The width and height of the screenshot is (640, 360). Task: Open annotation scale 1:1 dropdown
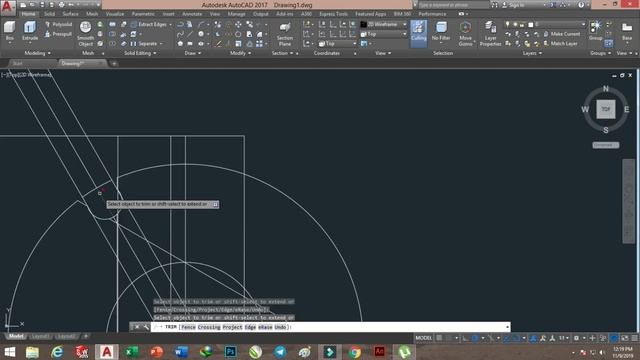point(564,338)
